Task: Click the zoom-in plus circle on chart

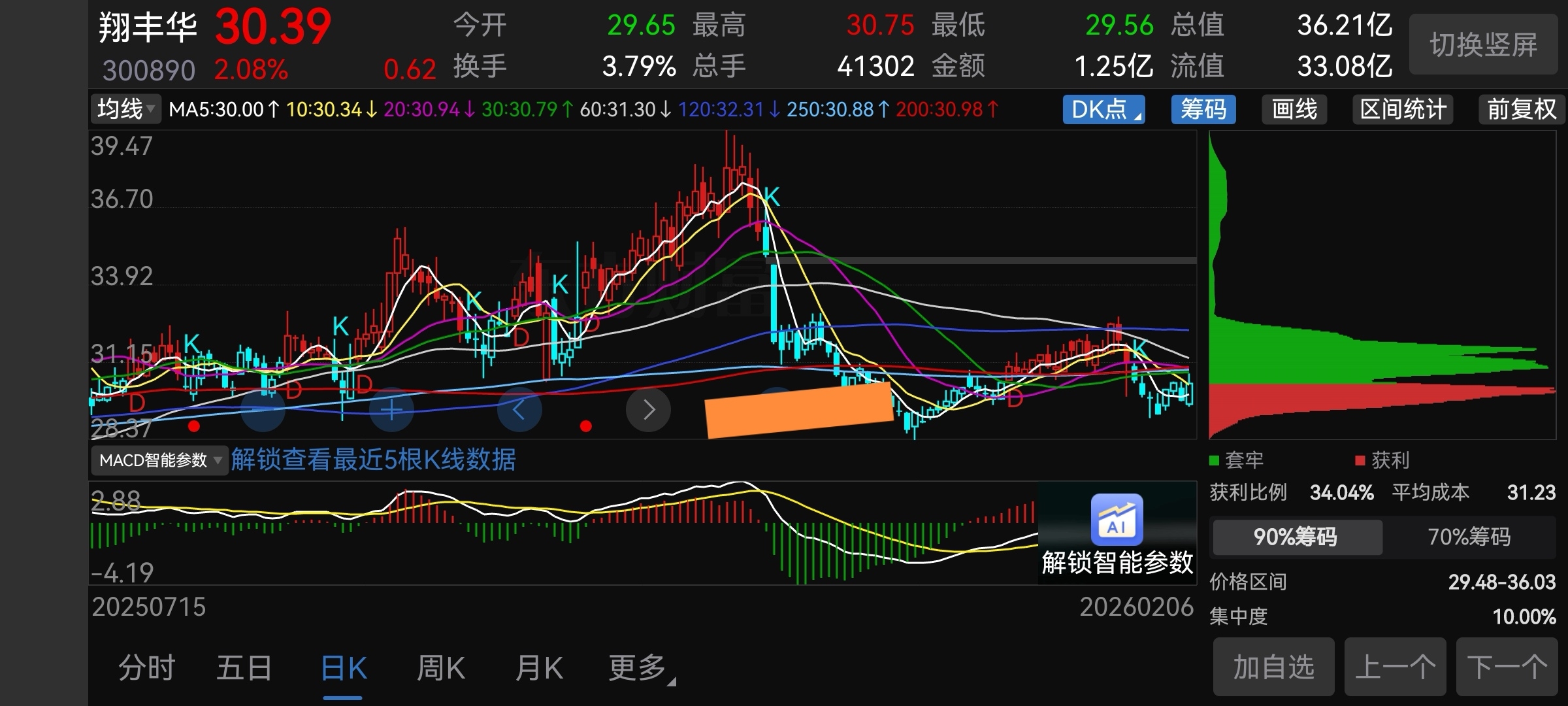Action: pyautogui.click(x=391, y=410)
